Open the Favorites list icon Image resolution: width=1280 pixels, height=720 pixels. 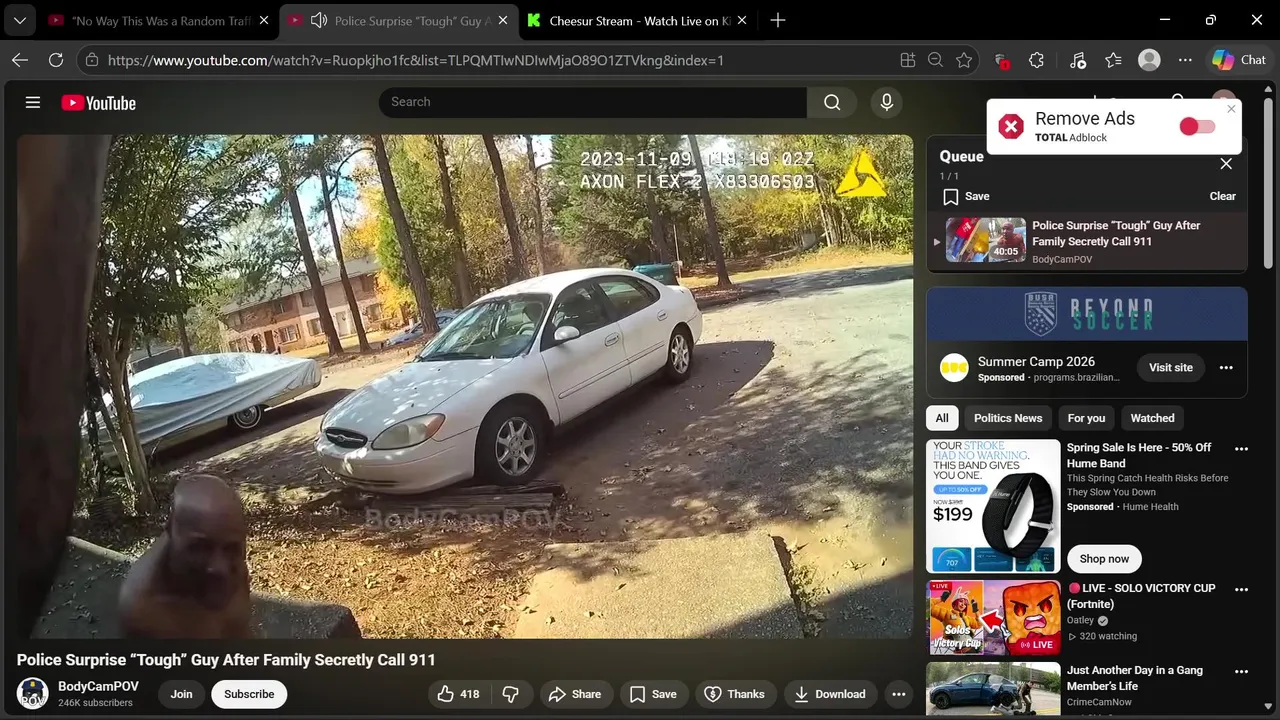(x=1113, y=60)
